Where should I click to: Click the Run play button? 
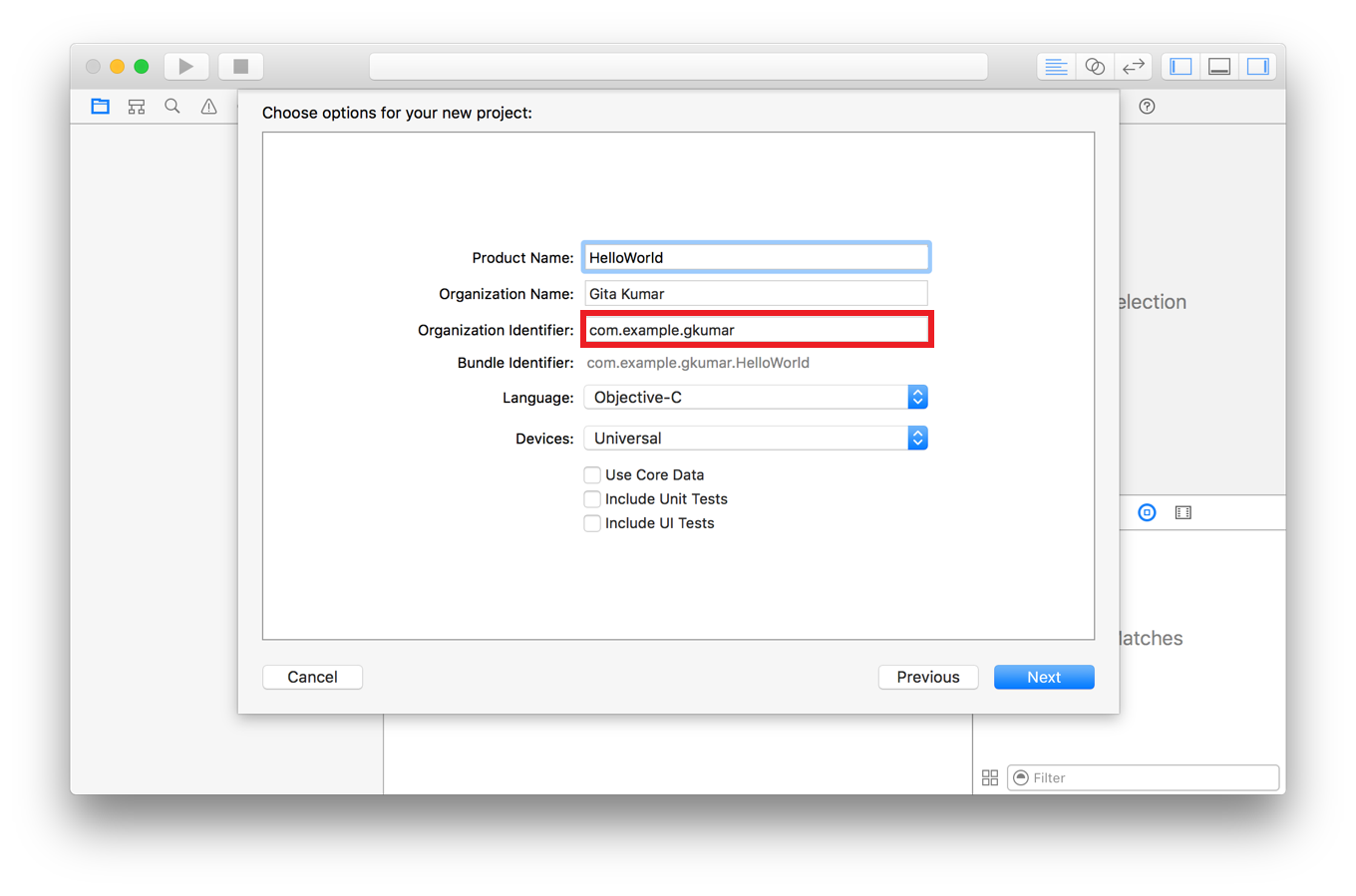point(185,67)
